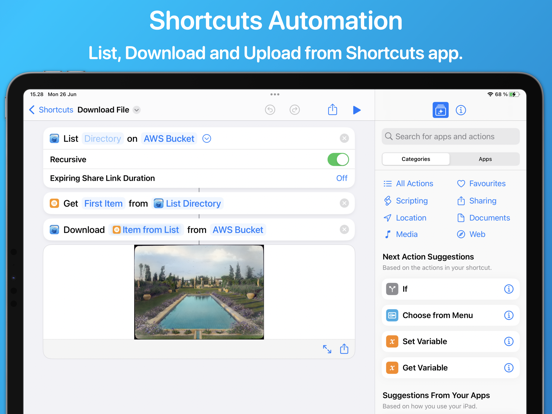552x414 pixels.
Task: Show info for Set Variable
Action: coord(509,341)
